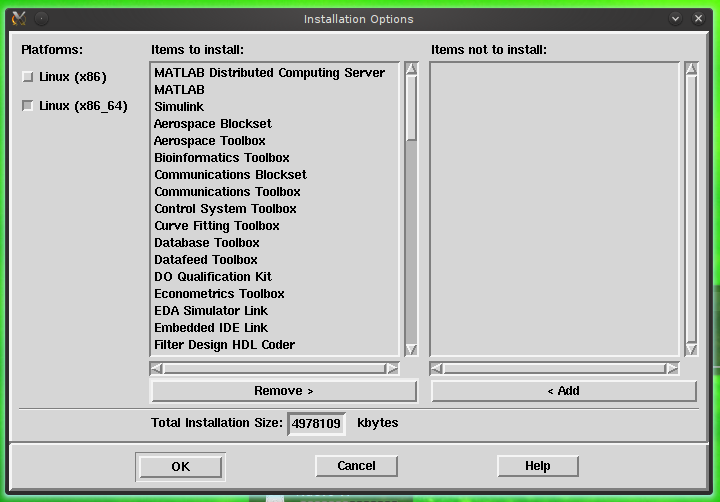Click the round pin button in the title bar
720x502 pixels.
[x=41, y=19]
